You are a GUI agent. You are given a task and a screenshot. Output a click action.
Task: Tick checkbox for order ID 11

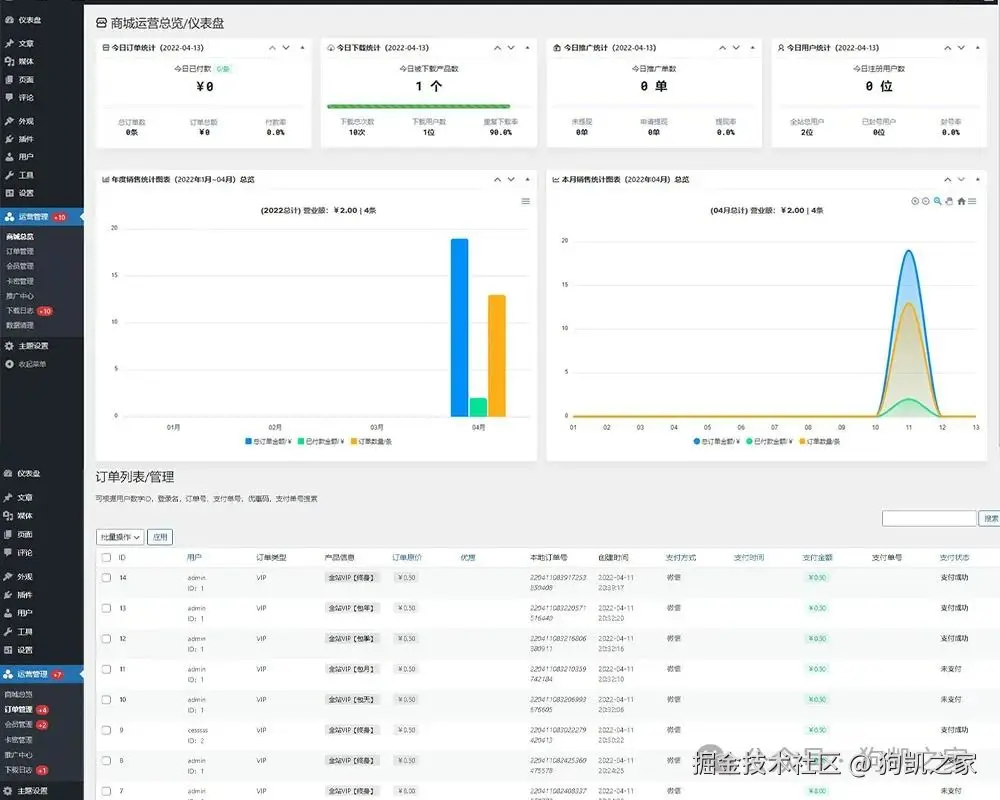coord(107,669)
